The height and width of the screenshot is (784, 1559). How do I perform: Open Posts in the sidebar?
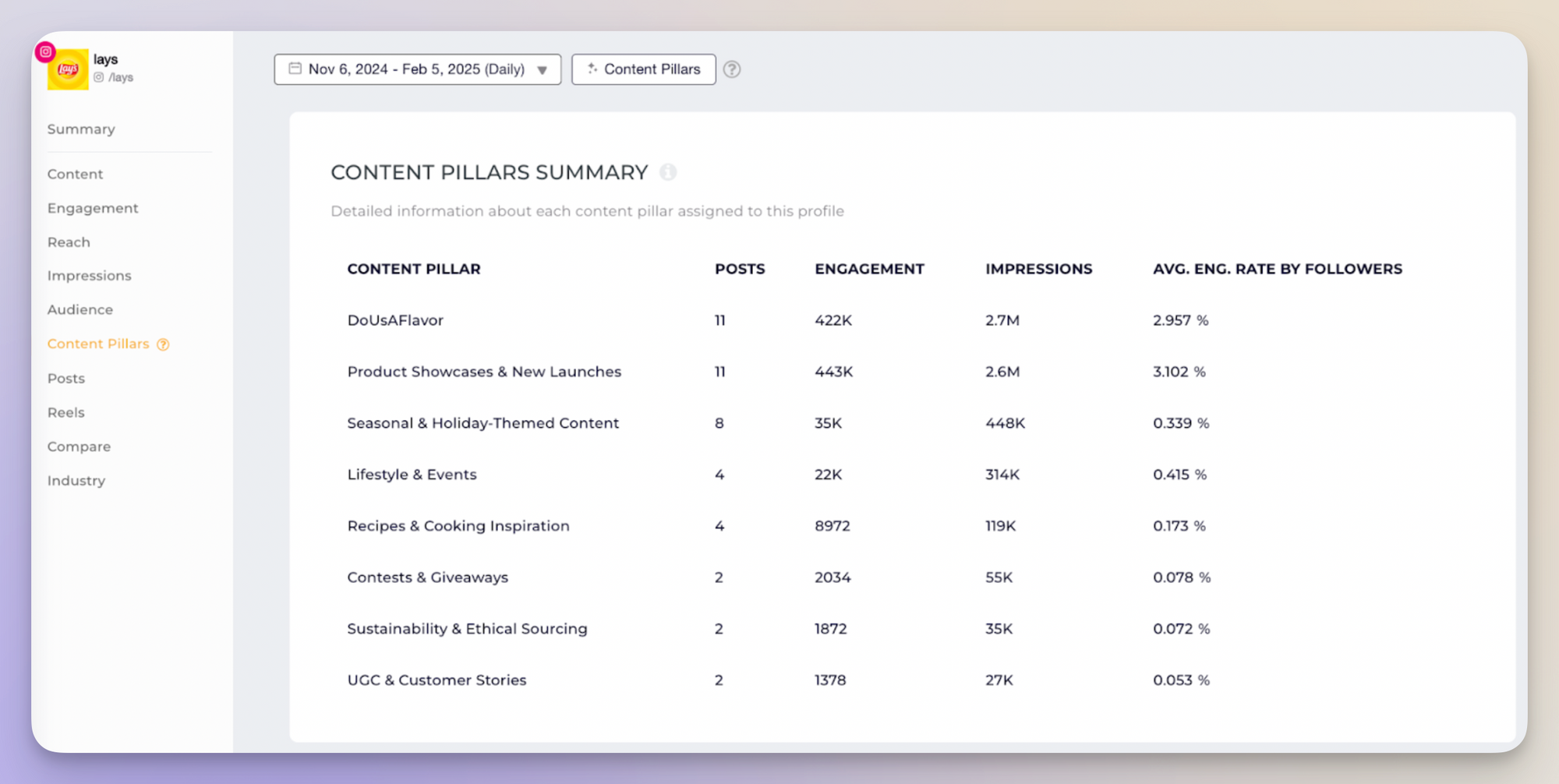click(65, 379)
